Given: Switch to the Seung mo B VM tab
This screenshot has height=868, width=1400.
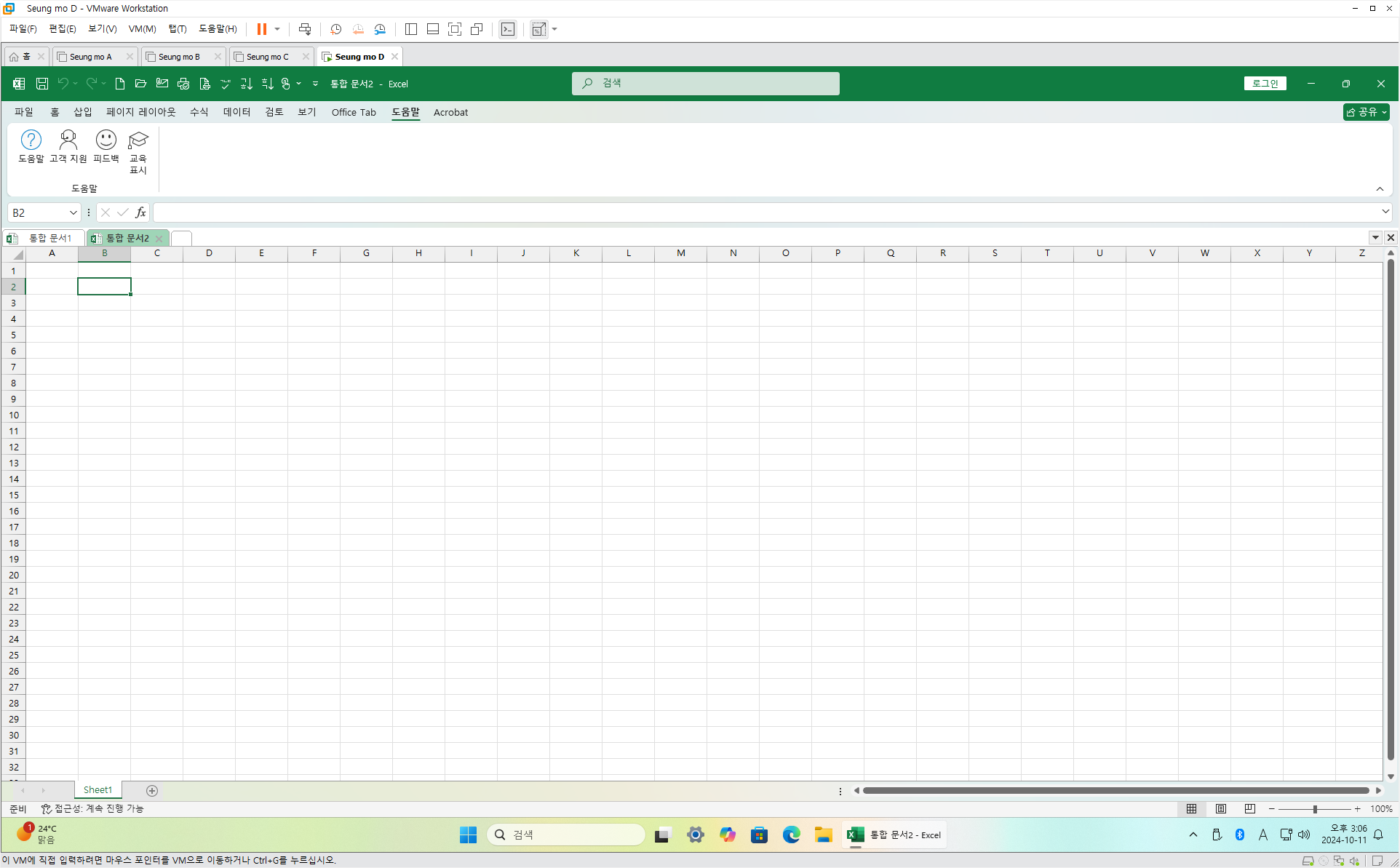Looking at the screenshot, I should (x=178, y=57).
